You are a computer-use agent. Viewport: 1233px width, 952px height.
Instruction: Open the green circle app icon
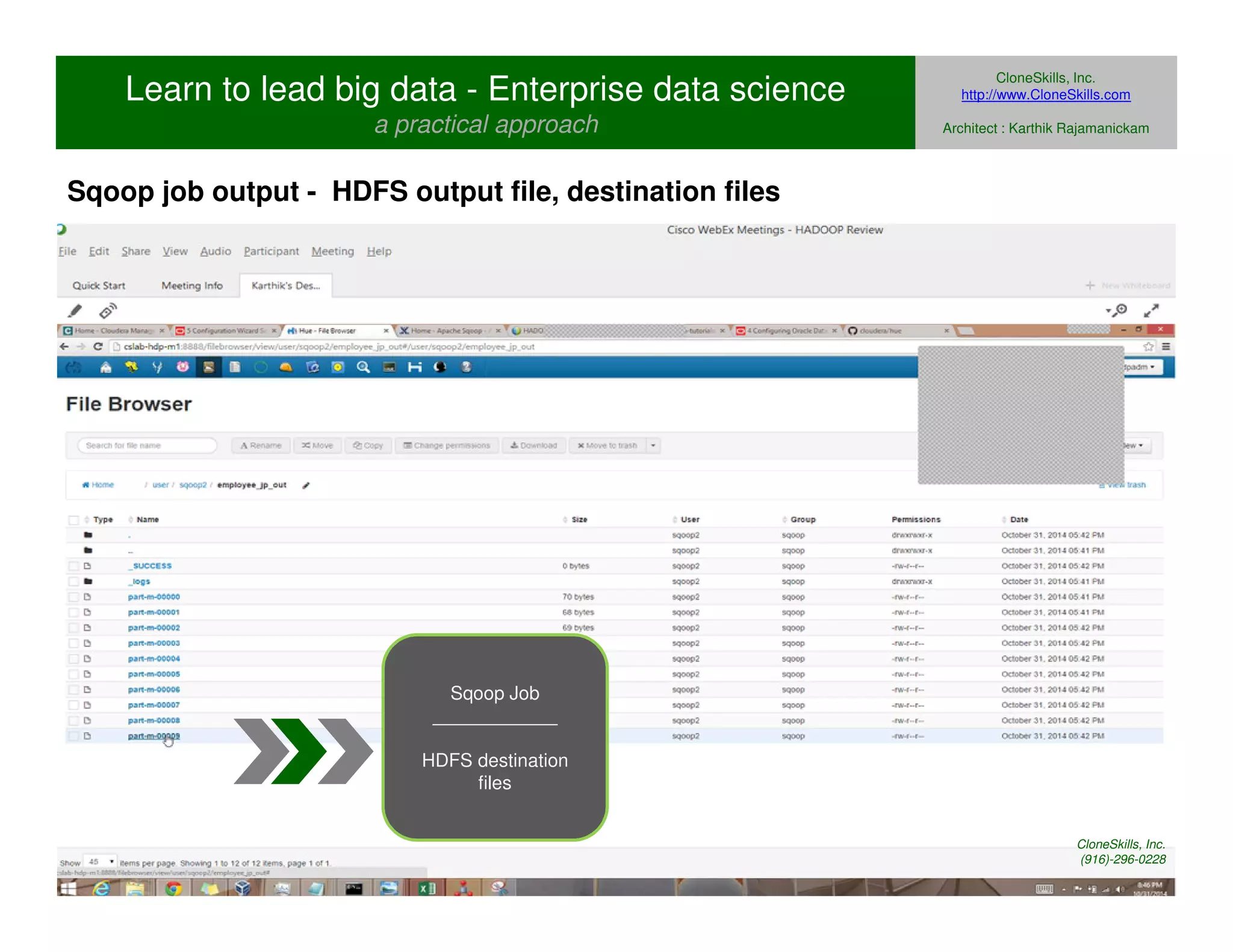pyautogui.click(x=260, y=367)
